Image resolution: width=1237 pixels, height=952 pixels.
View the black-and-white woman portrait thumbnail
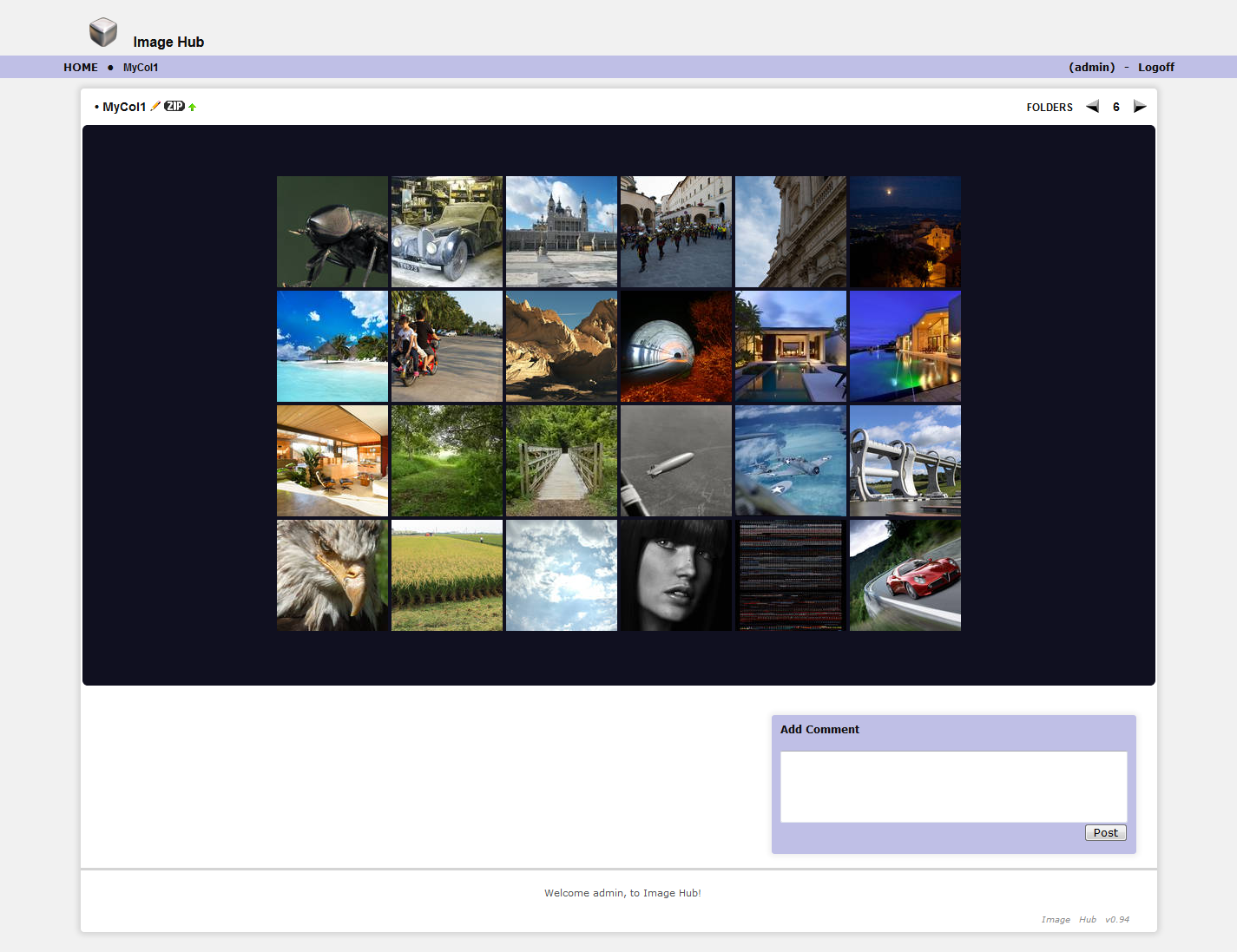(x=676, y=575)
